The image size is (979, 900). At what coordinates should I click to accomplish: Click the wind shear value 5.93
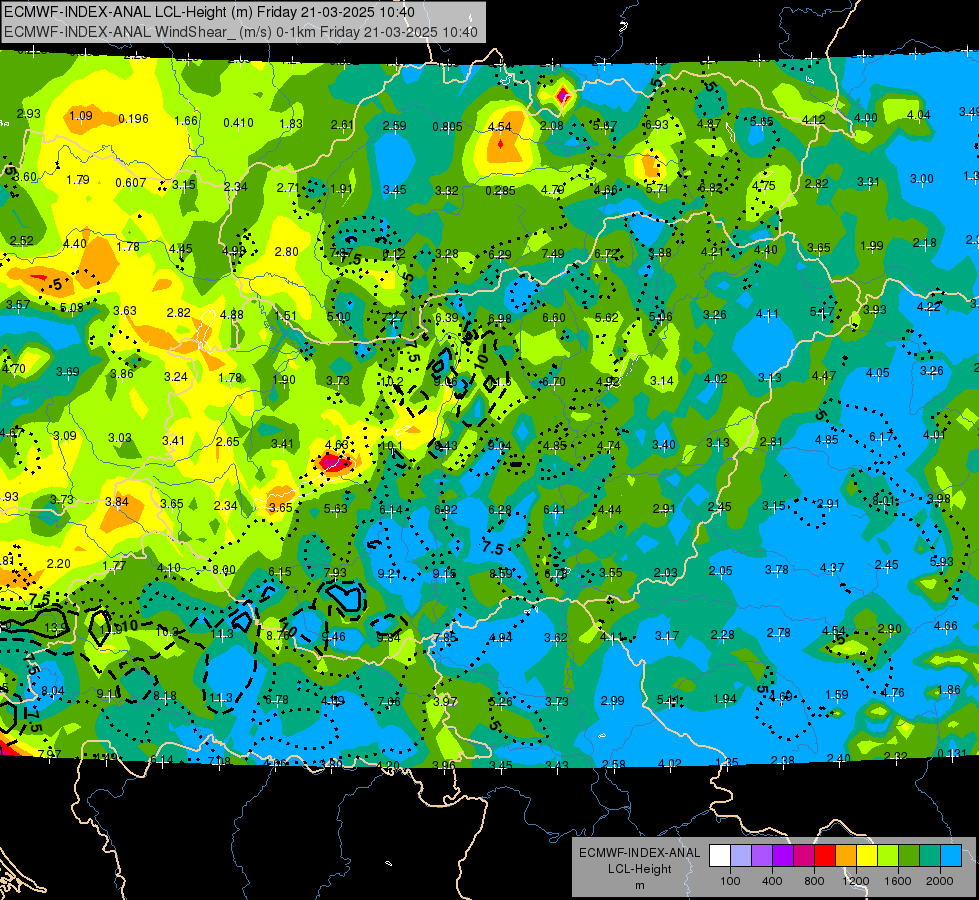coord(942,561)
